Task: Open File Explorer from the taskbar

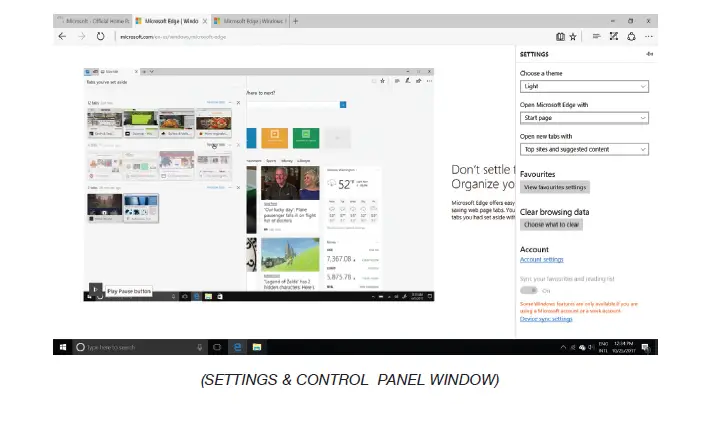Action: click(257, 347)
